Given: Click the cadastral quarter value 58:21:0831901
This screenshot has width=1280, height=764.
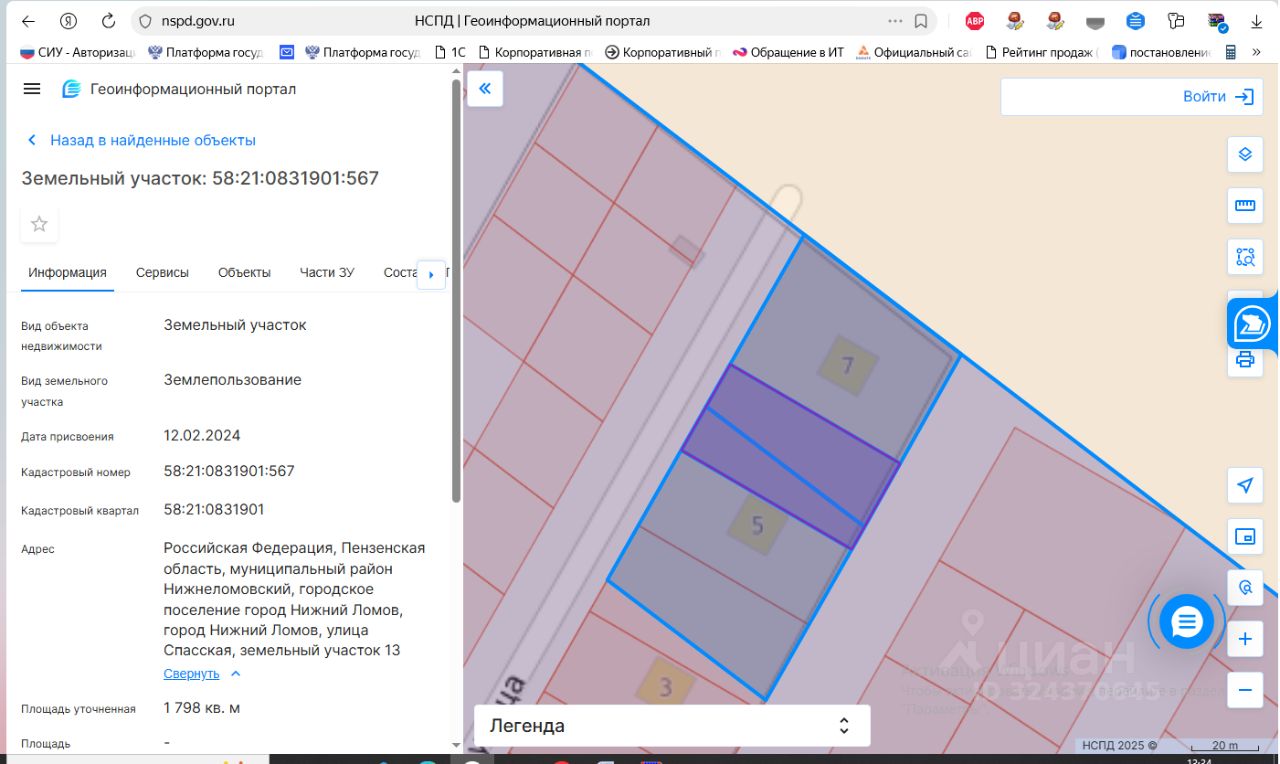Looking at the screenshot, I should 214,509.
